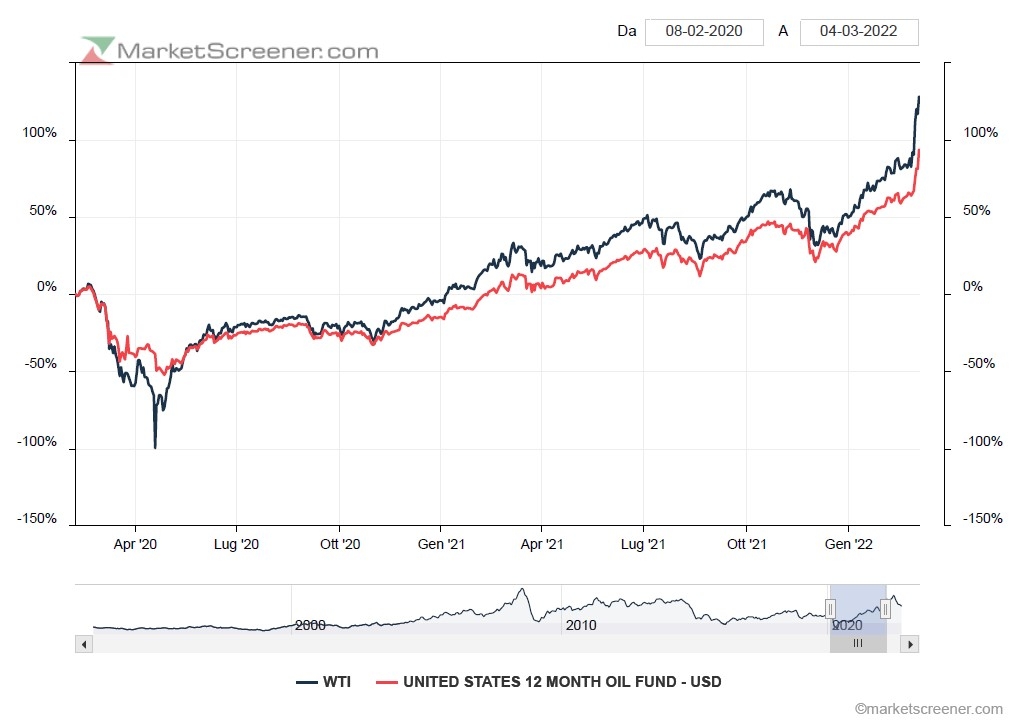1026x724 pixels.
Task: Click the navigator scroll right arrow
Action: tap(909, 644)
